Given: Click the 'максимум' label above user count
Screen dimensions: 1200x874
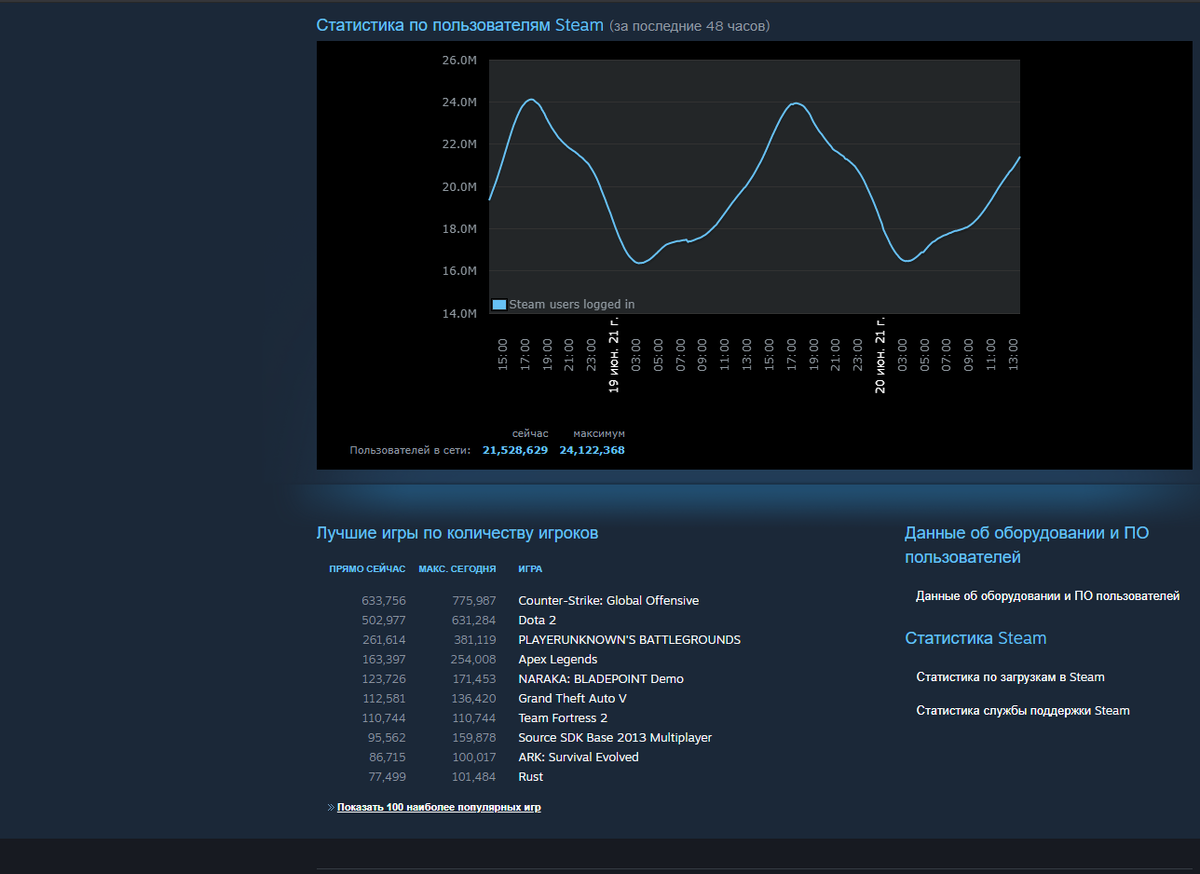Looking at the screenshot, I should [599, 434].
